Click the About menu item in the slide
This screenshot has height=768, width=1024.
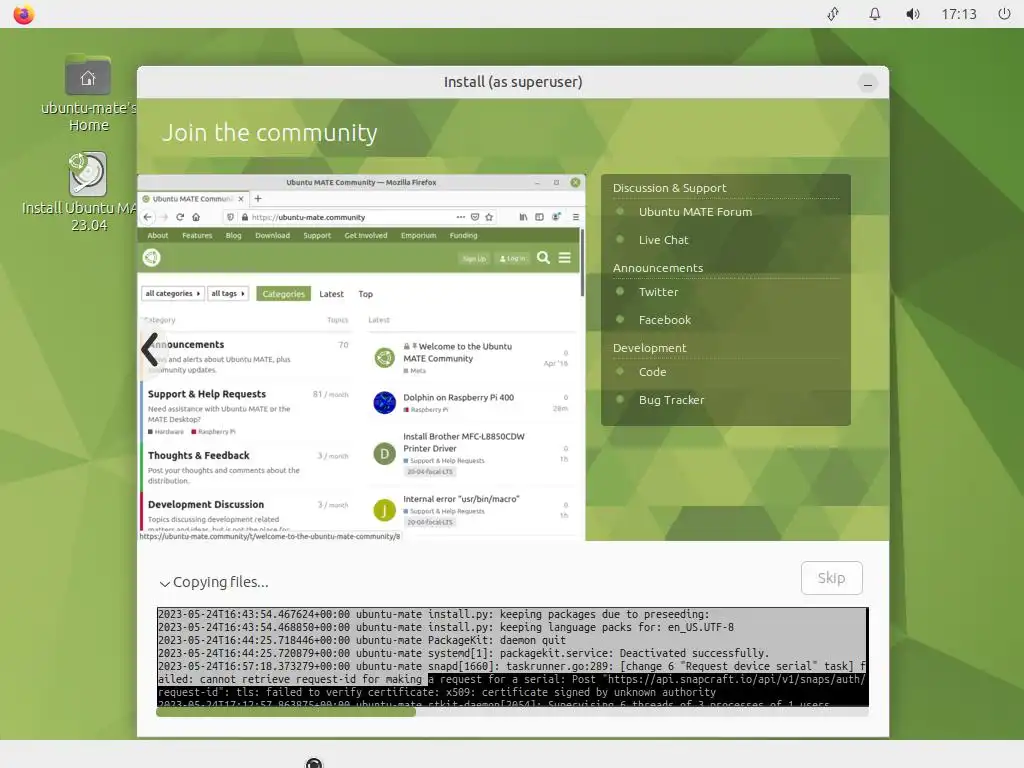pos(157,236)
